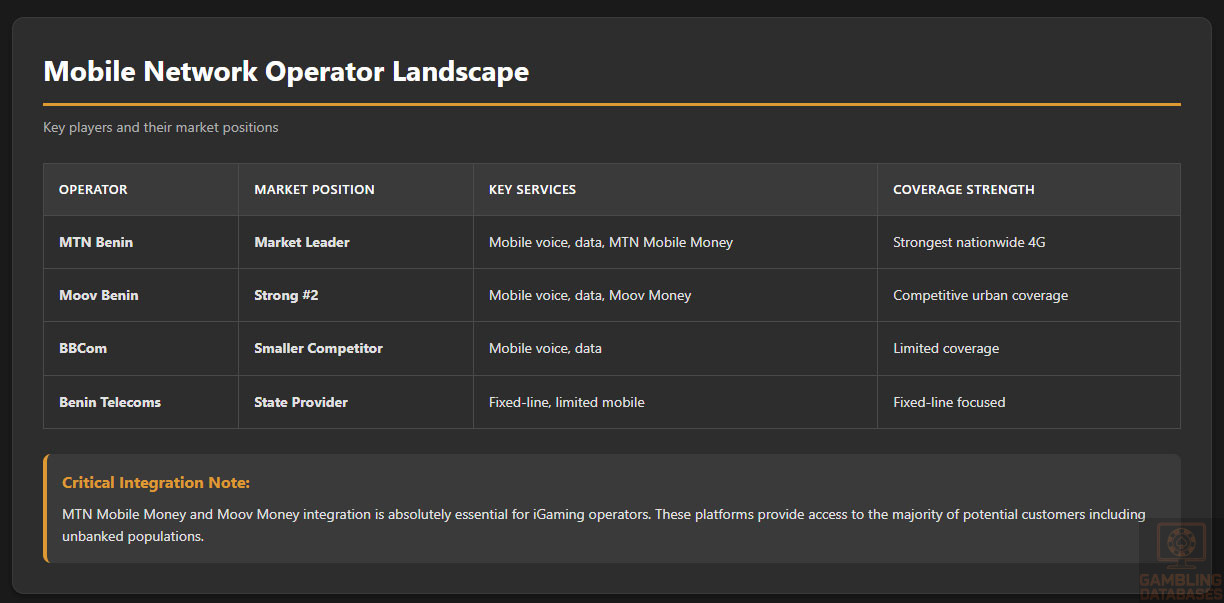The width and height of the screenshot is (1224, 603).
Task: Click the Fixed-line, limited mobile services cell
Action: click(566, 402)
